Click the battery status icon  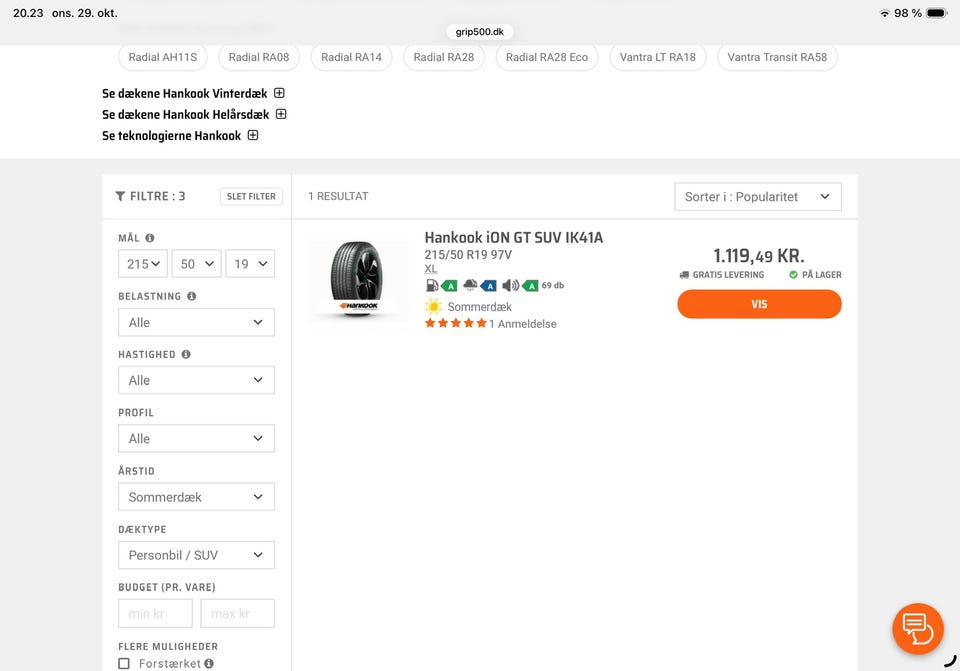[x=937, y=13]
